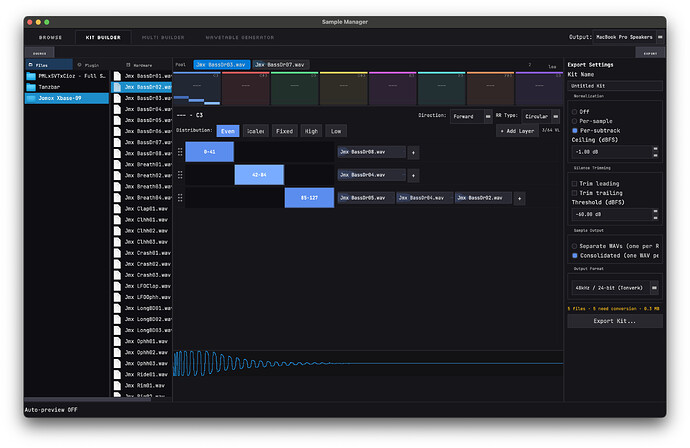The height and width of the screenshot is (448, 690).
Task: Switch to the Browse tab
Action: click(x=50, y=37)
